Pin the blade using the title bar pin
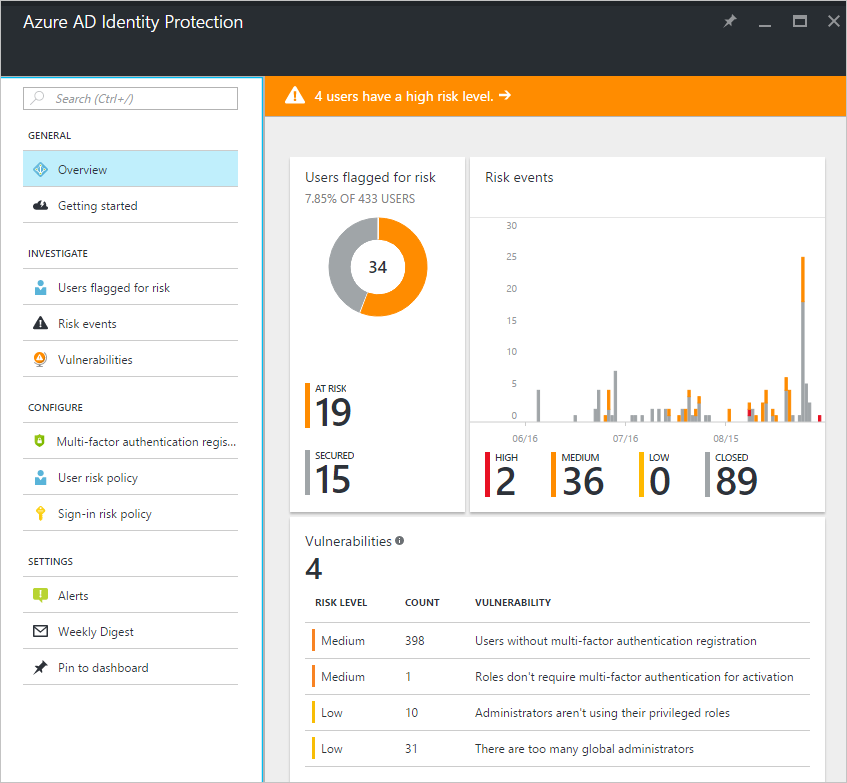Viewport: 847px width, 783px height. tap(729, 21)
